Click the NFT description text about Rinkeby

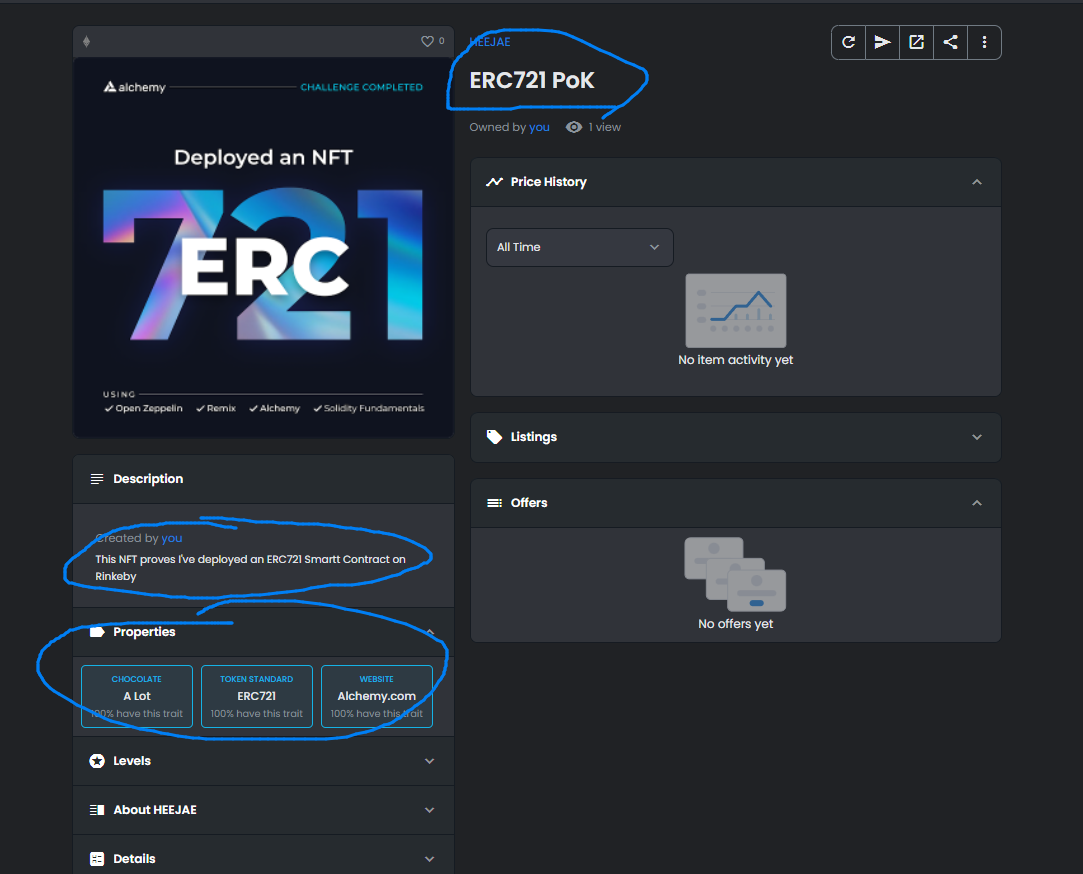pyautogui.click(x=251, y=568)
